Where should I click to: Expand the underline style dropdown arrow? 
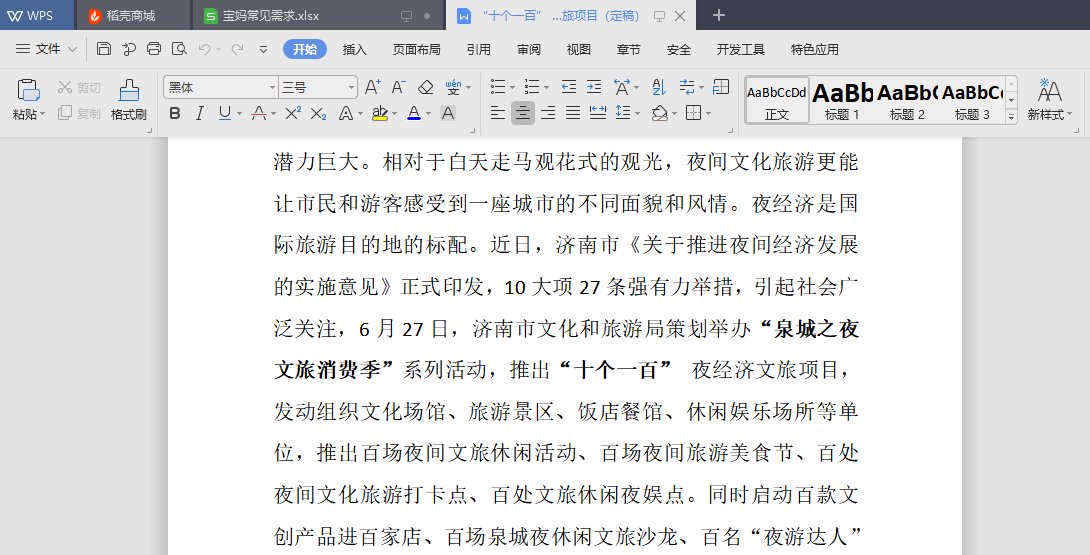click(x=240, y=113)
